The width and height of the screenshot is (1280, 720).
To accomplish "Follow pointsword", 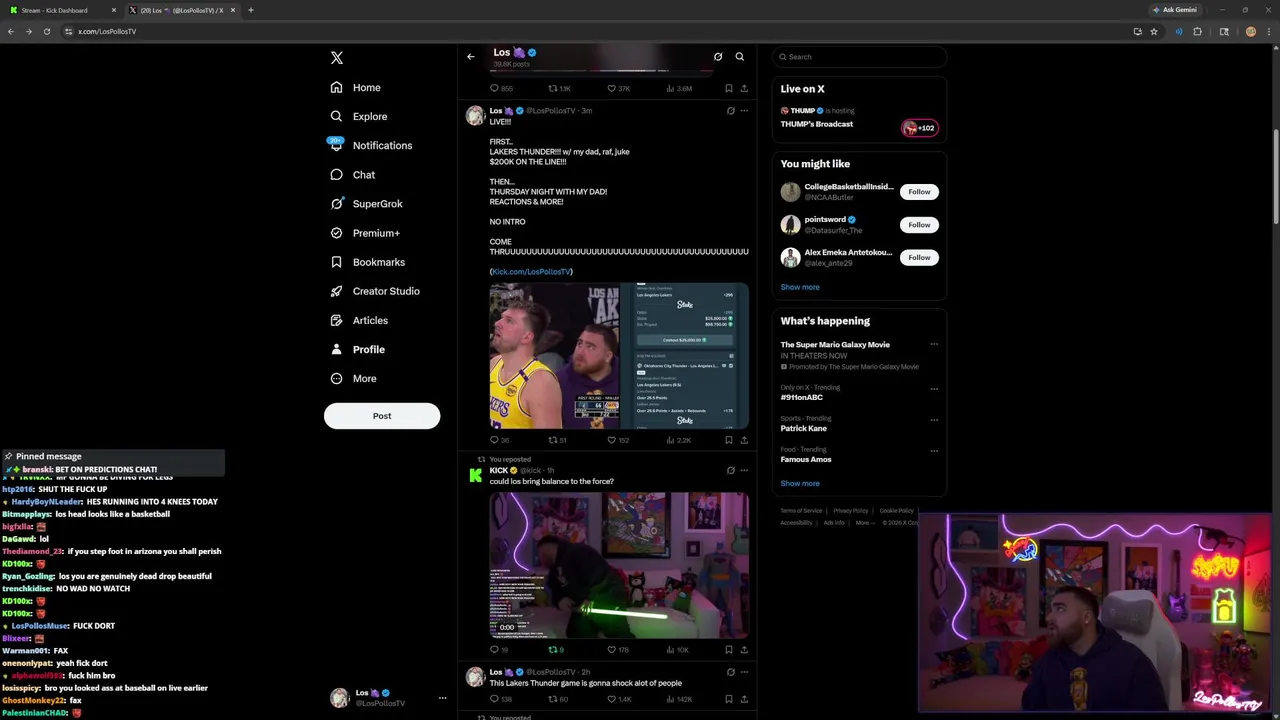I will pos(919,225).
